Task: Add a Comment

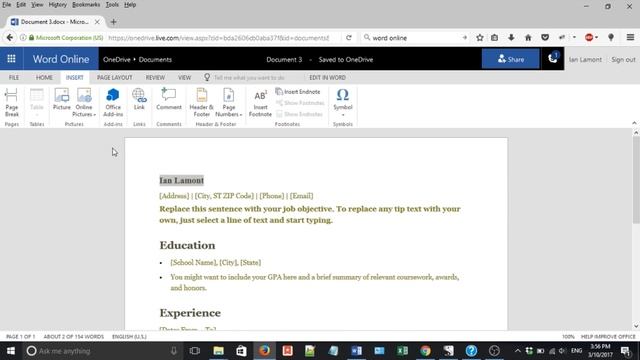Action: (169, 99)
